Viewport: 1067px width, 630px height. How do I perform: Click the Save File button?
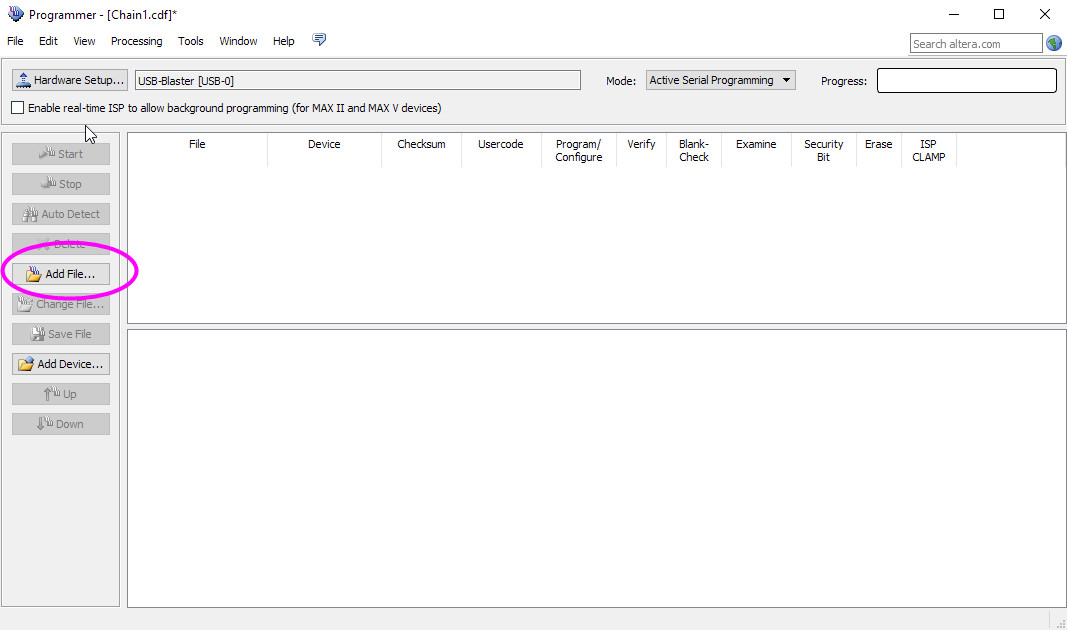[61, 334]
